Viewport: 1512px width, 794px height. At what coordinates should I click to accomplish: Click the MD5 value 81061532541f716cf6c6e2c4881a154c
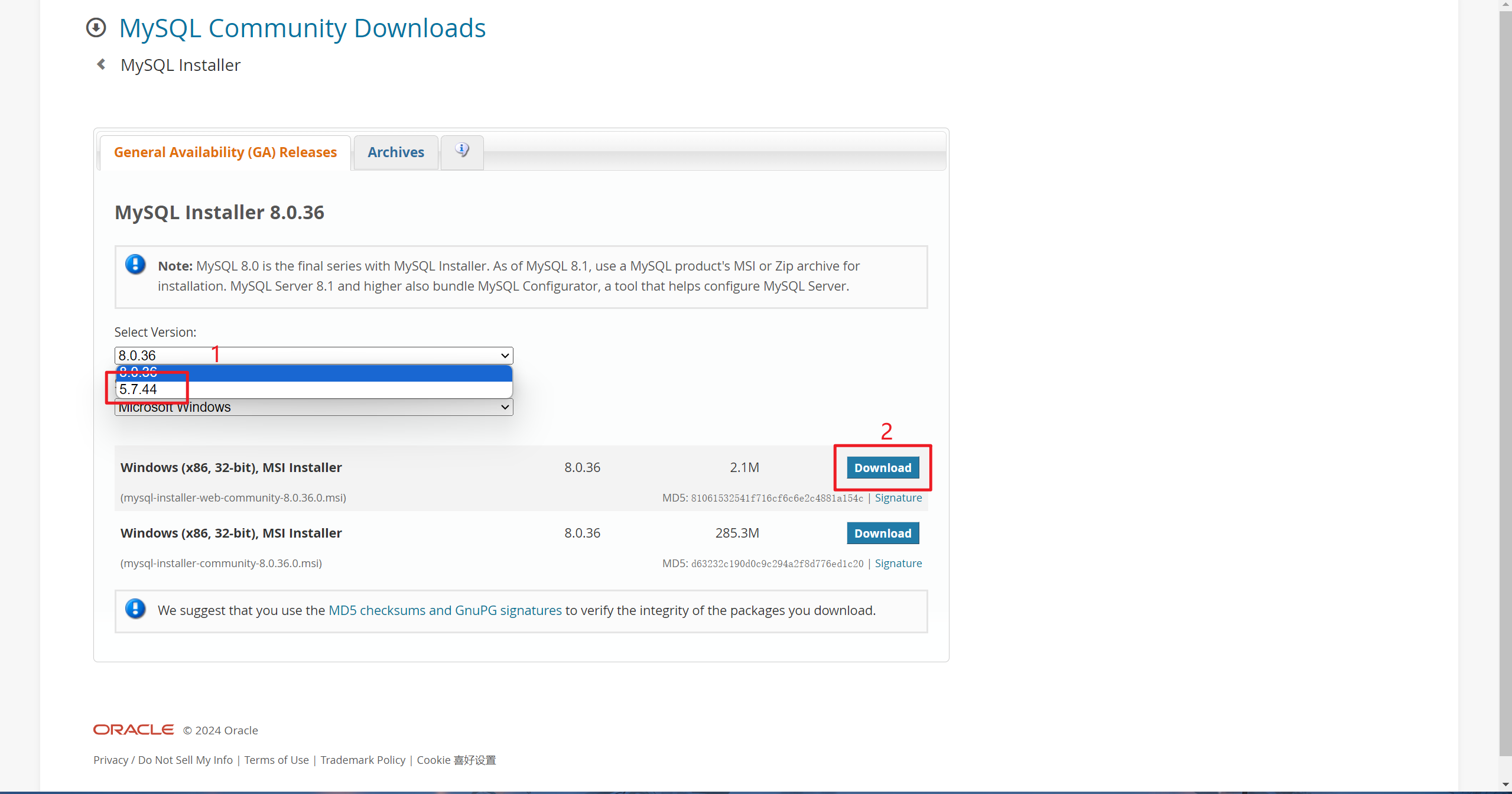pyautogui.click(x=777, y=498)
